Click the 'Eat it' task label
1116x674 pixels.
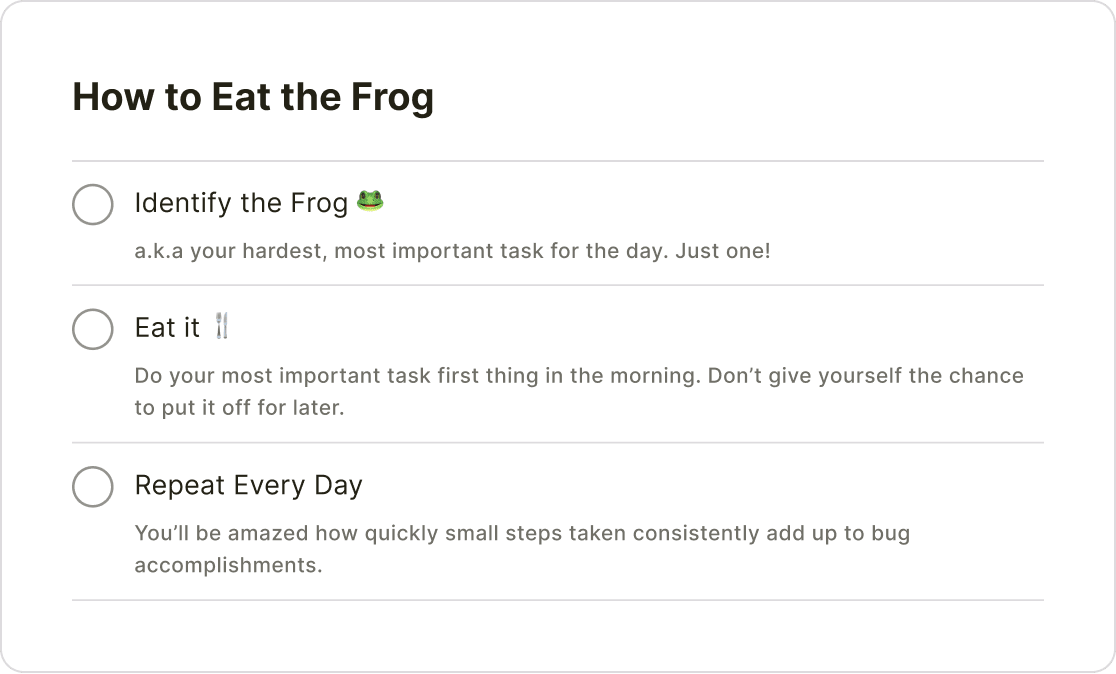click(x=170, y=327)
